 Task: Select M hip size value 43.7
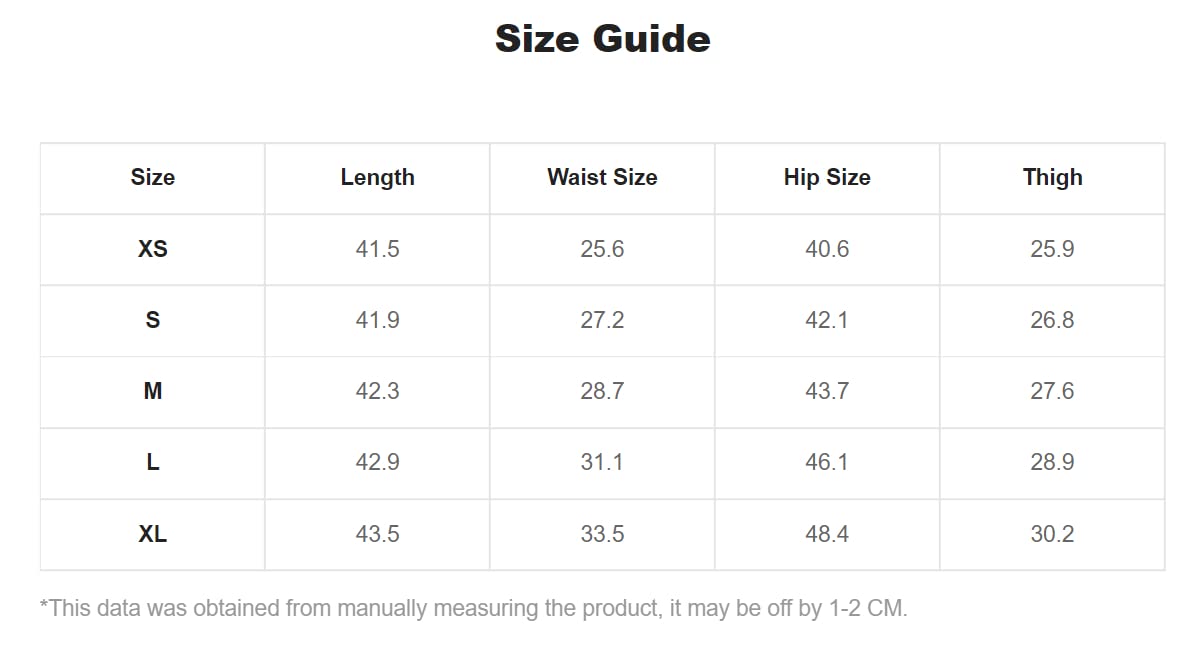tap(827, 391)
